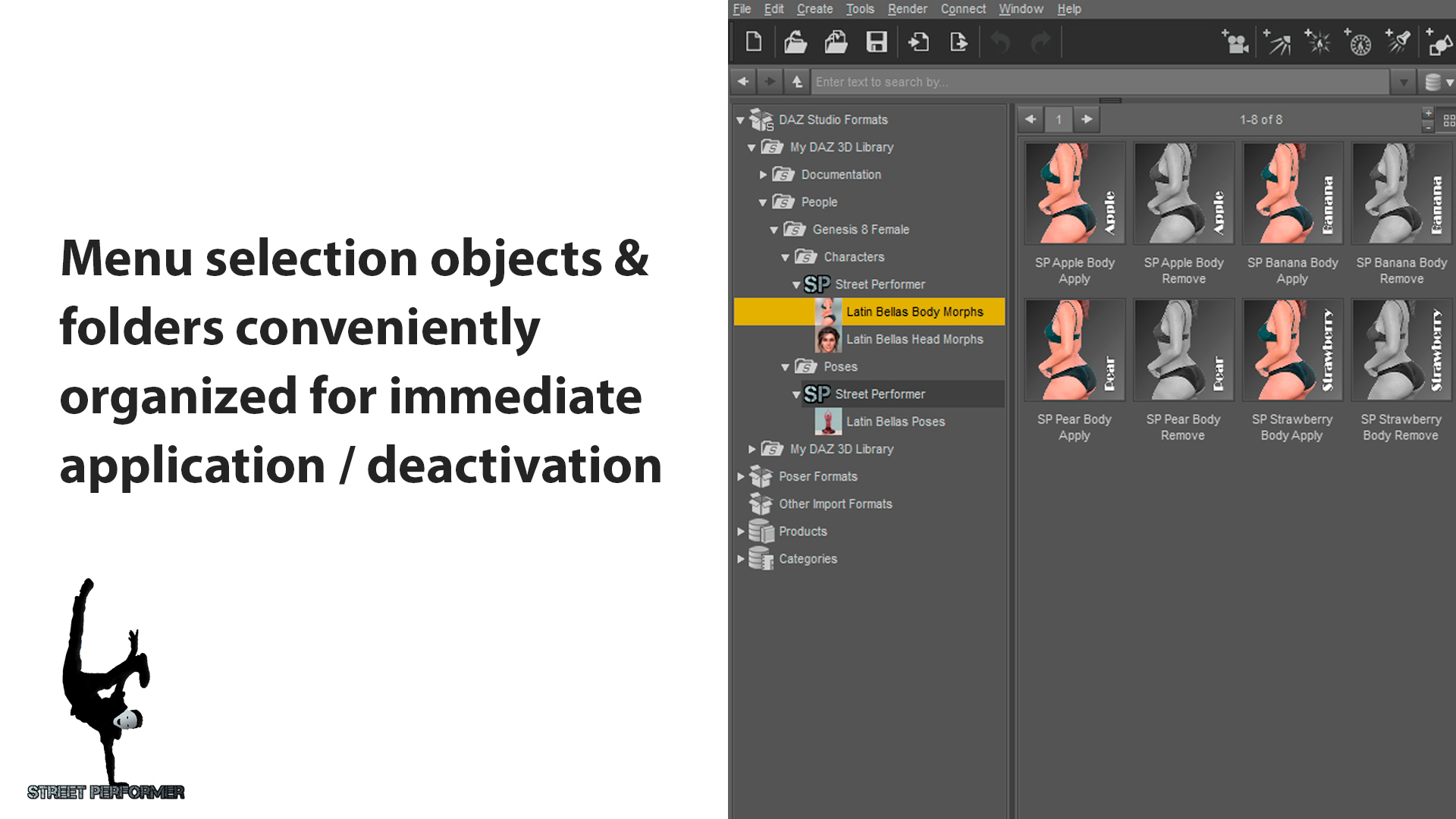Navigate up one folder level
1456x819 pixels.
coord(797,82)
